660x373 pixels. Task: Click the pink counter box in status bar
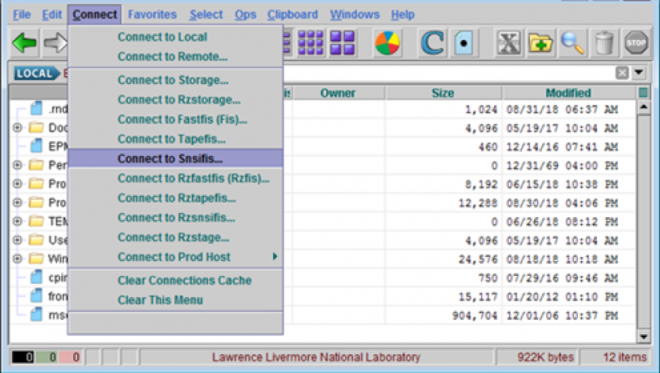70,357
